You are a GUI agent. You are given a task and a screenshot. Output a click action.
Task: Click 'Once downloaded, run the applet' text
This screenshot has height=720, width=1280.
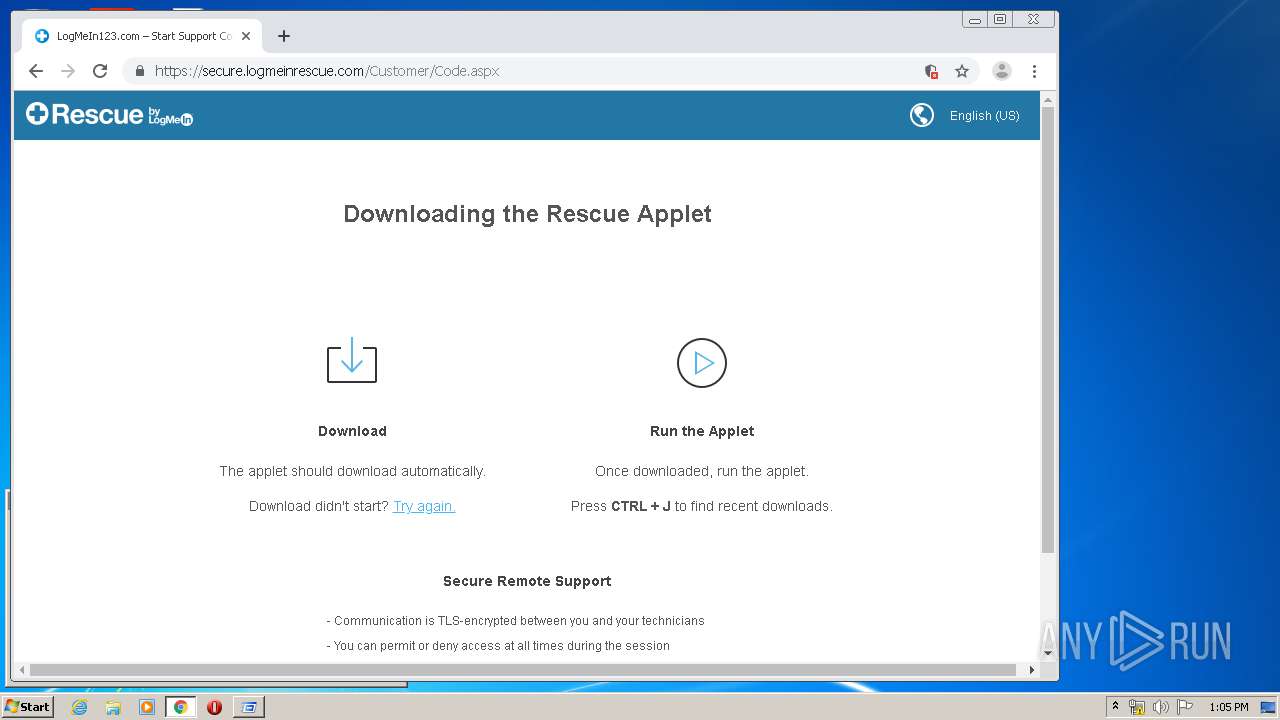point(702,471)
